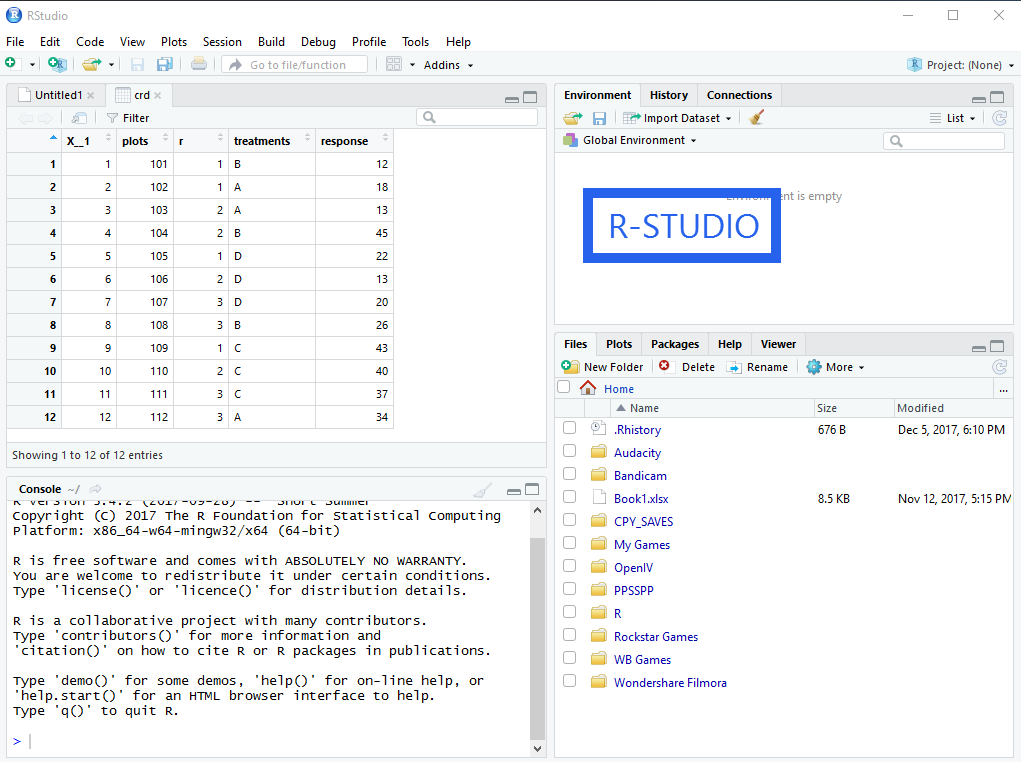The image size is (1021, 762).
Task: Click the Print icon in main toolbar
Action: [199, 64]
